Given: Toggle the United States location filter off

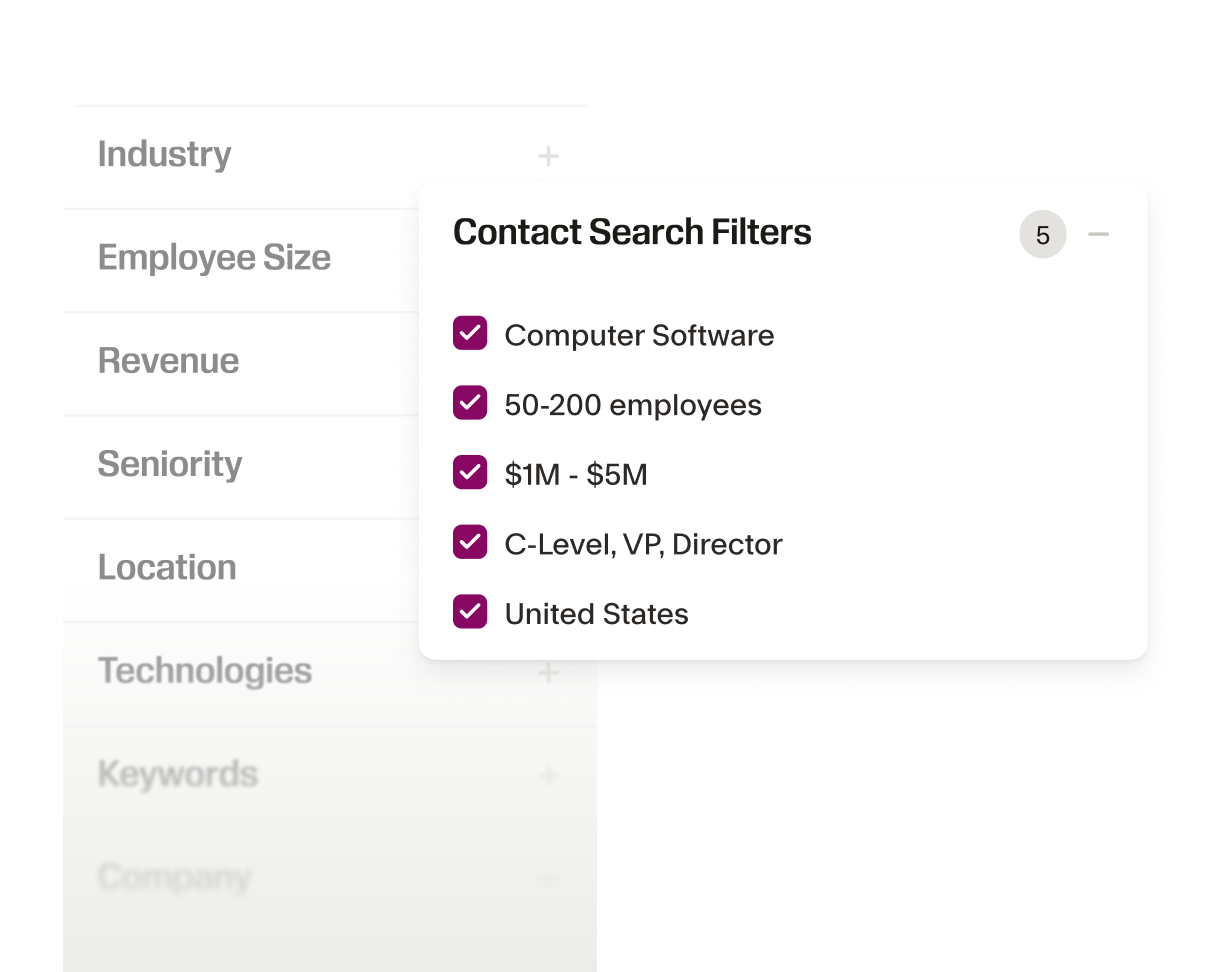Looking at the screenshot, I should click(470, 611).
